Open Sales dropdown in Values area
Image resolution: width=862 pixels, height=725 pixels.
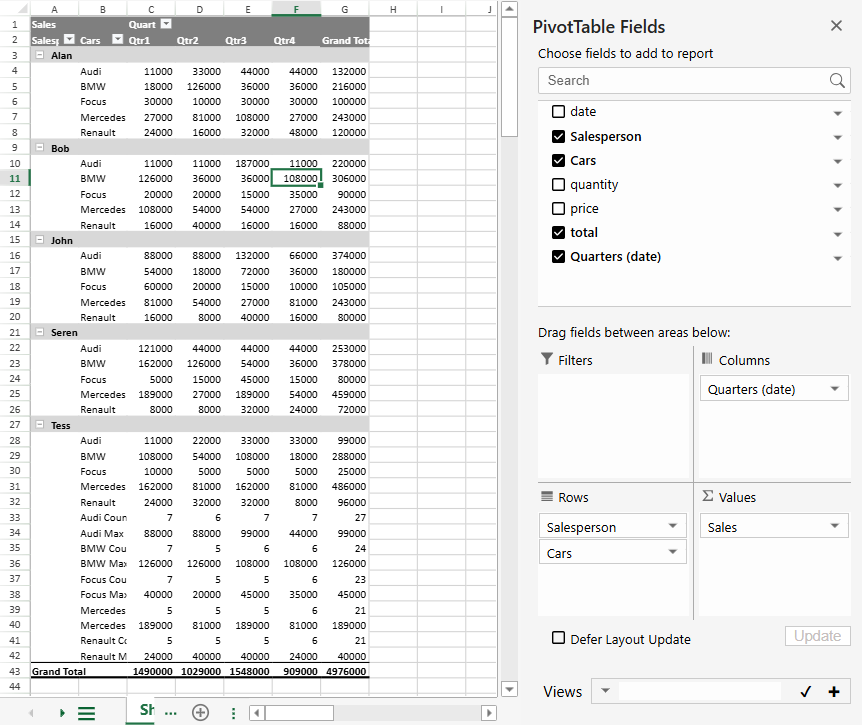coord(835,526)
